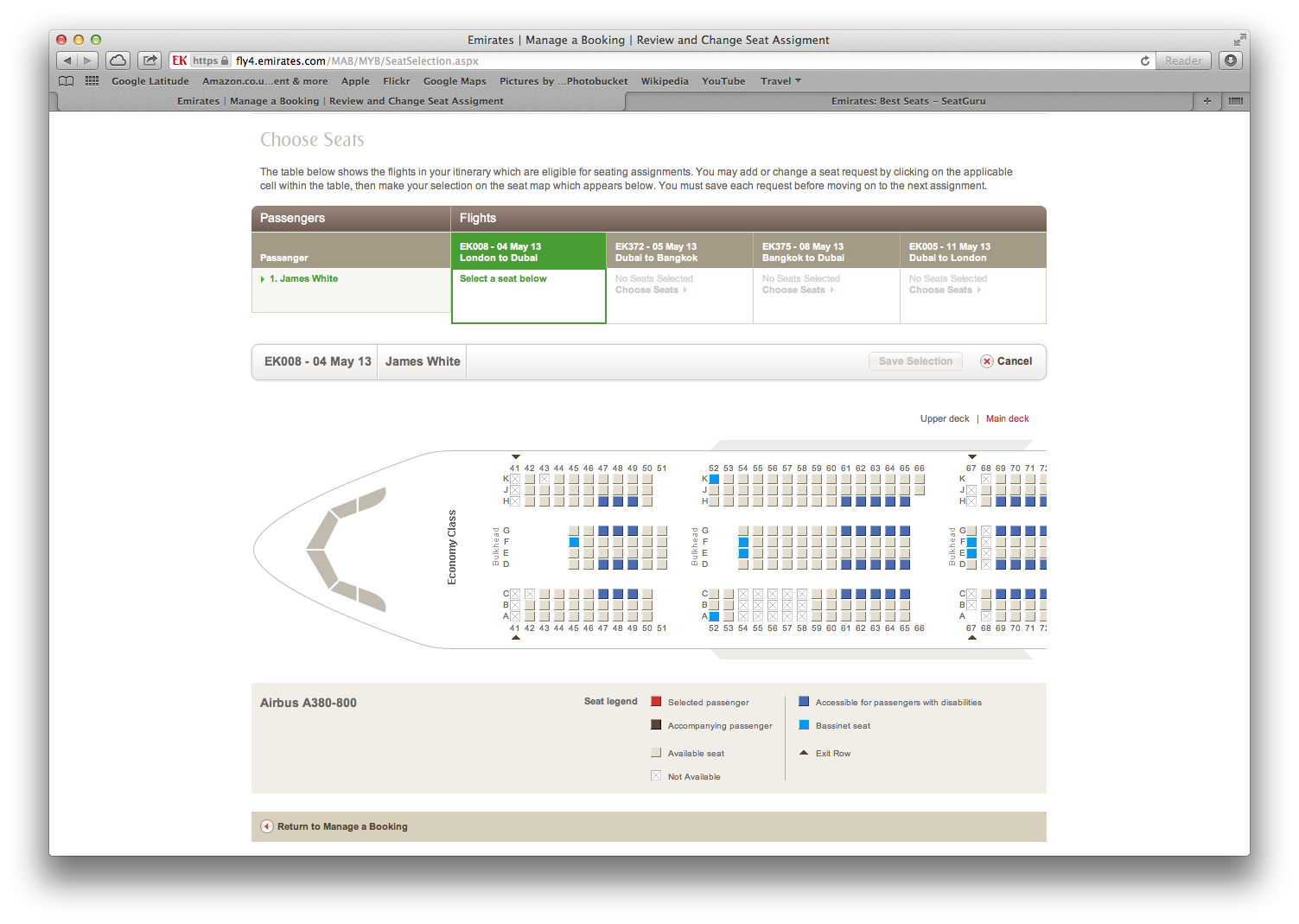
Task: Reload the page with the refresh icon
Action: pos(1145,61)
